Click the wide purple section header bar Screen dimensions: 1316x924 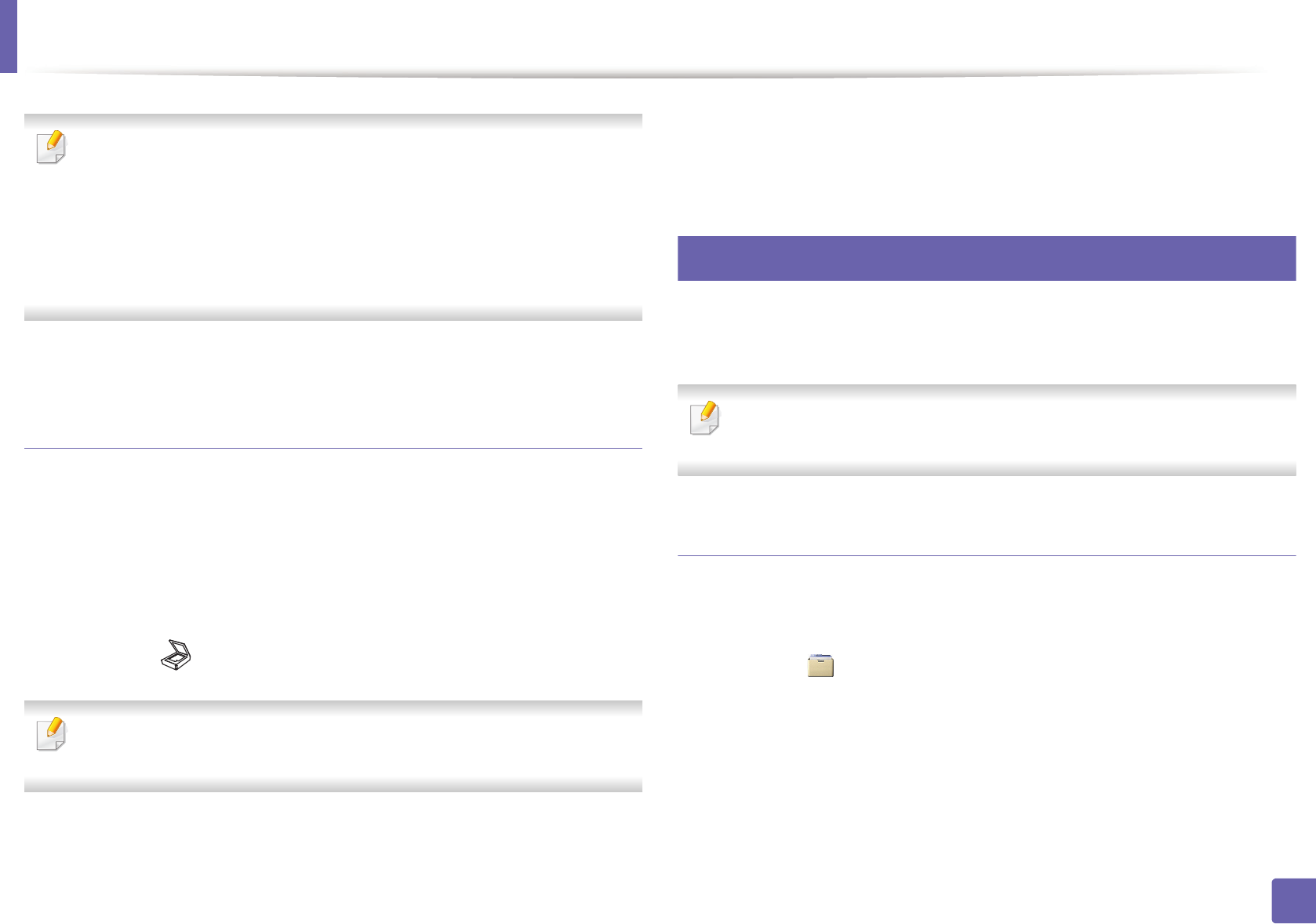point(986,258)
